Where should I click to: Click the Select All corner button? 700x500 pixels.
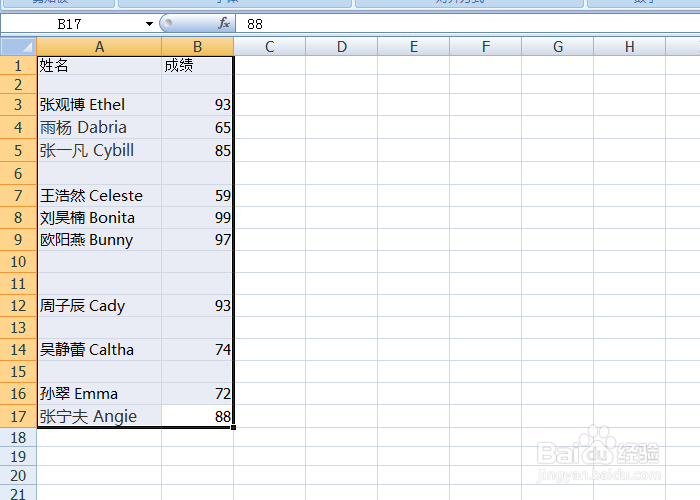(x=18, y=46)
